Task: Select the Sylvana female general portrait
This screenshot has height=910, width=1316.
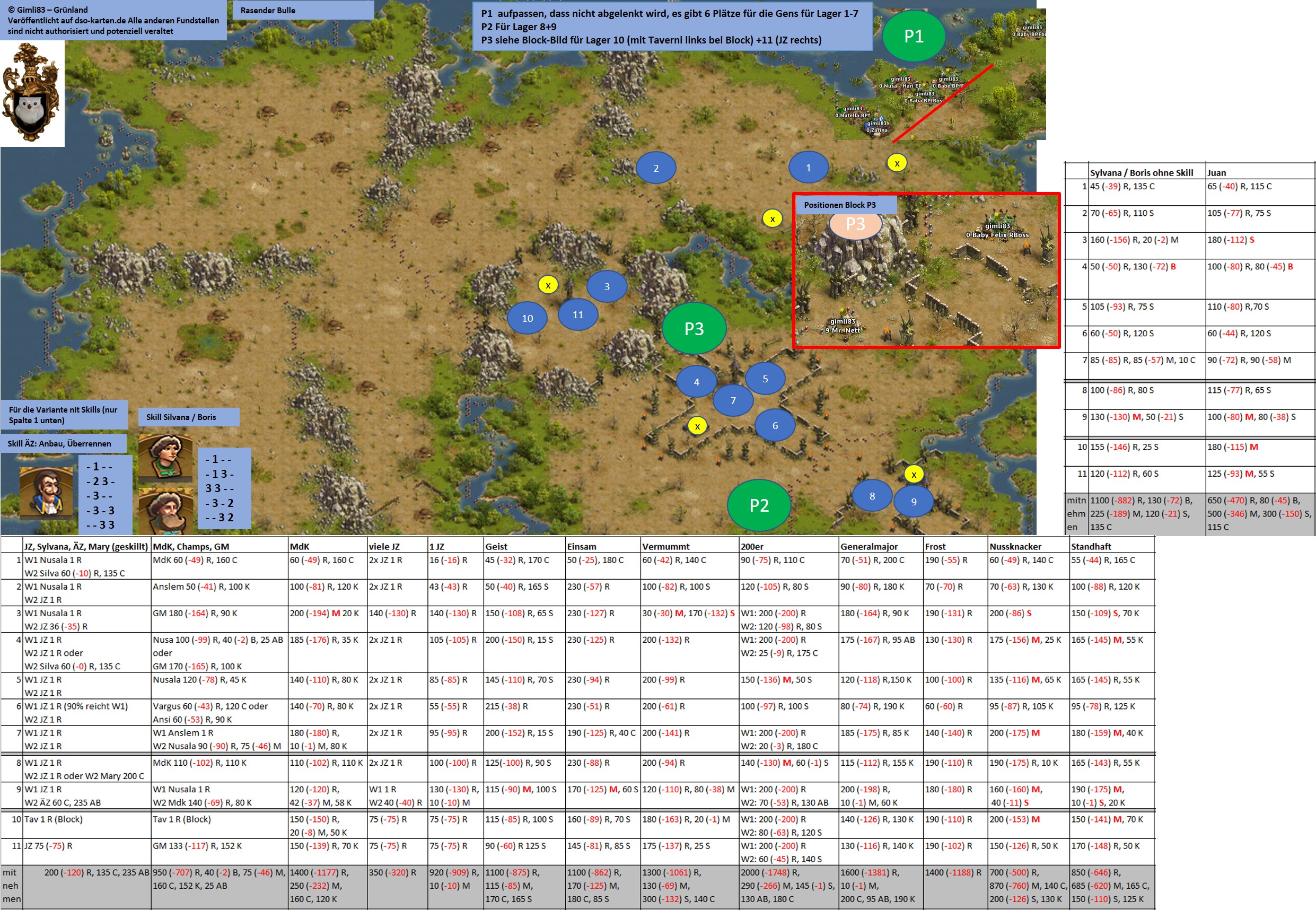Action: 165,458
